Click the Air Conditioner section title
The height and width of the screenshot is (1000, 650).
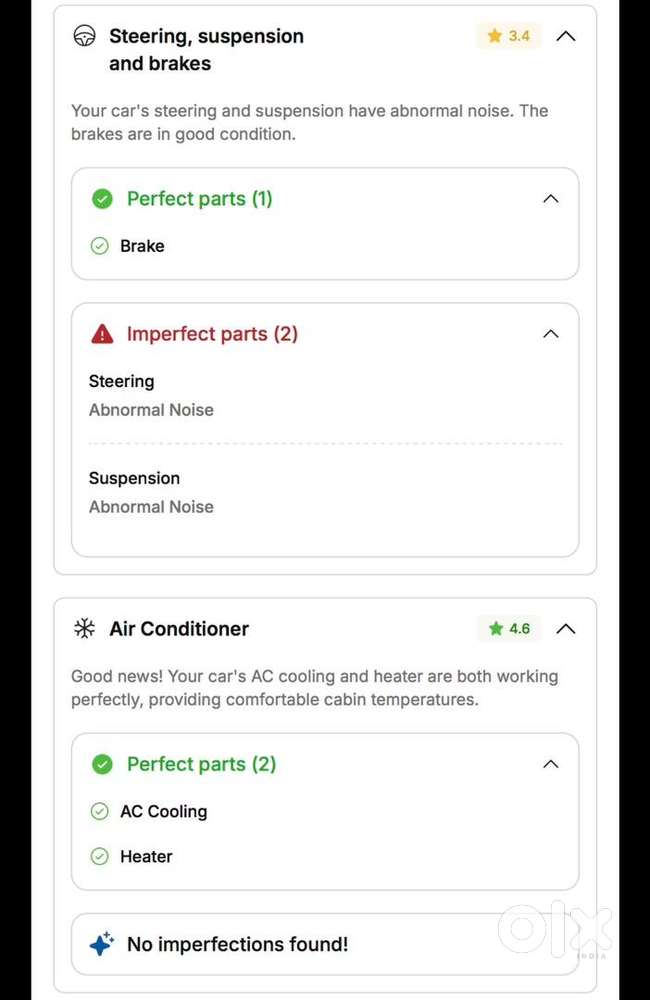[179, 629]
